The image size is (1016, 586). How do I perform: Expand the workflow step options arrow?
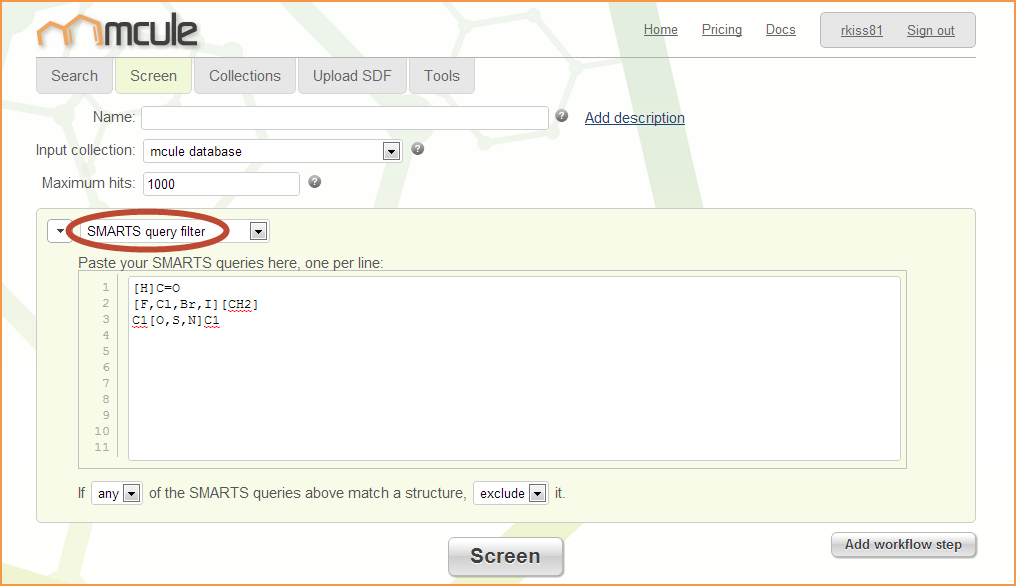coord(60,231)
